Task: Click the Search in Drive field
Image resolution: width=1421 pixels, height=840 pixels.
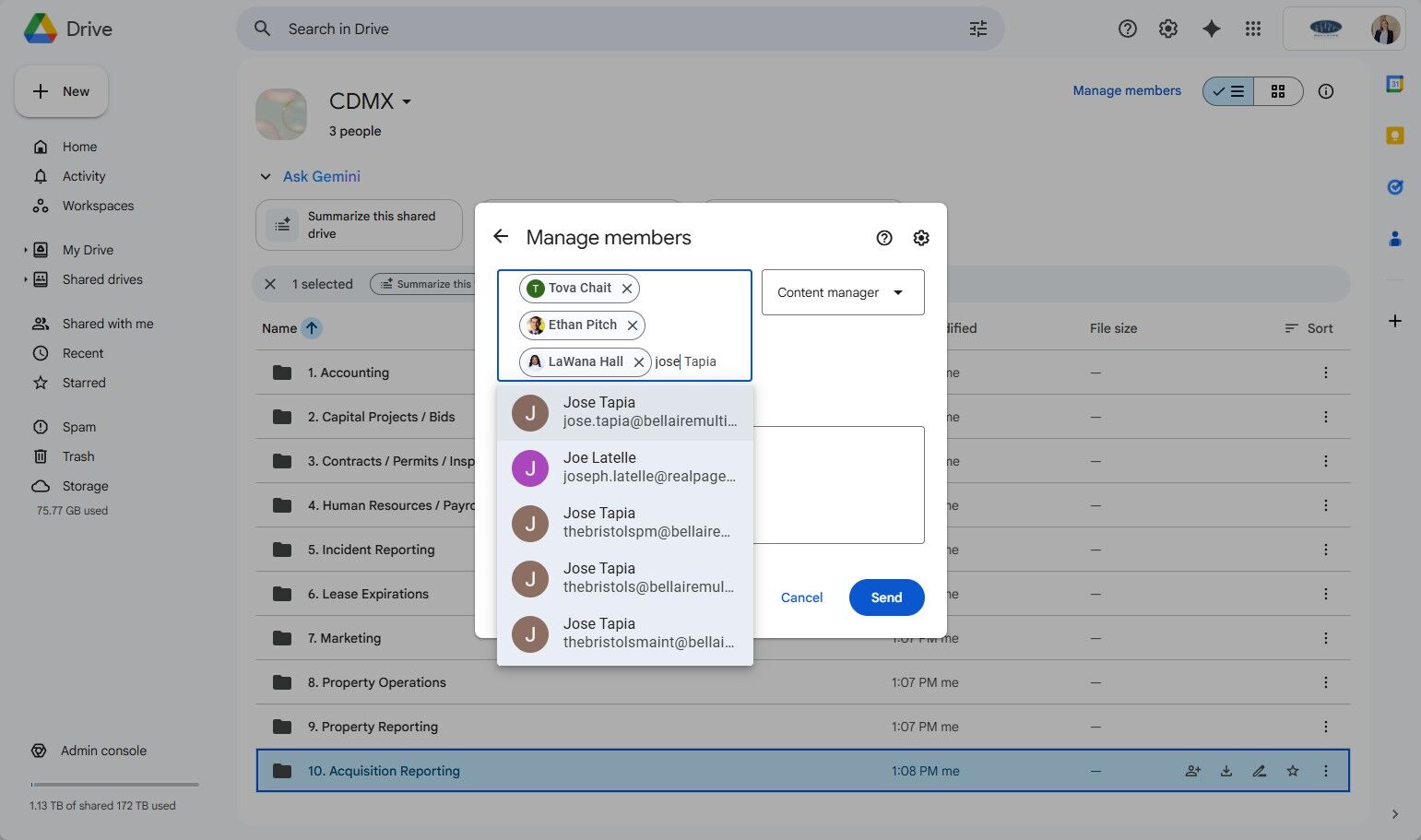Action: point(621,29)
